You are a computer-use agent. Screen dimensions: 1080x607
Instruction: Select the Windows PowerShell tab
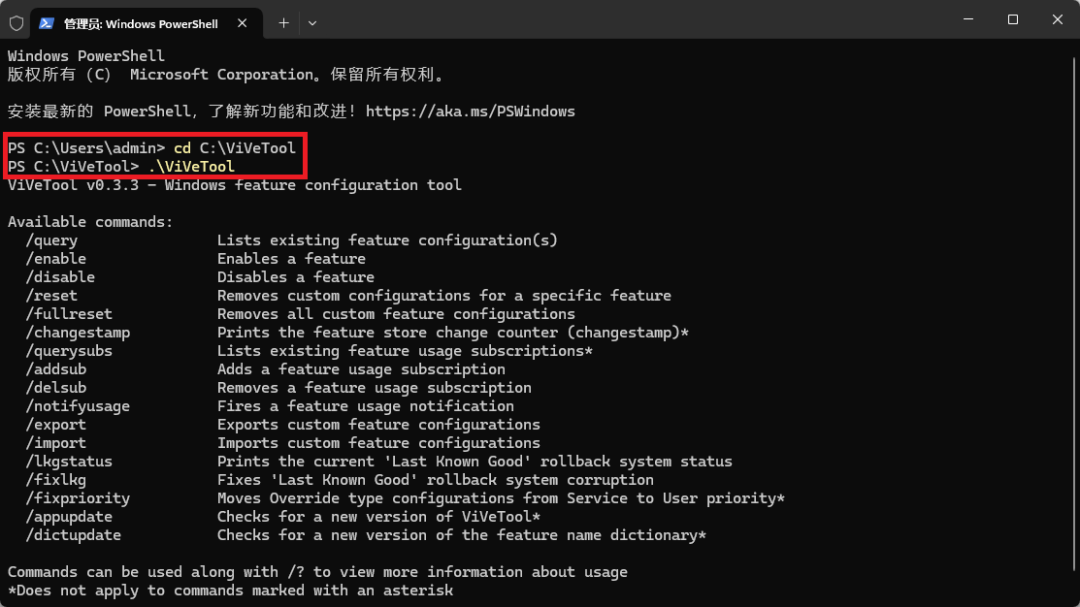click(140, 23)
